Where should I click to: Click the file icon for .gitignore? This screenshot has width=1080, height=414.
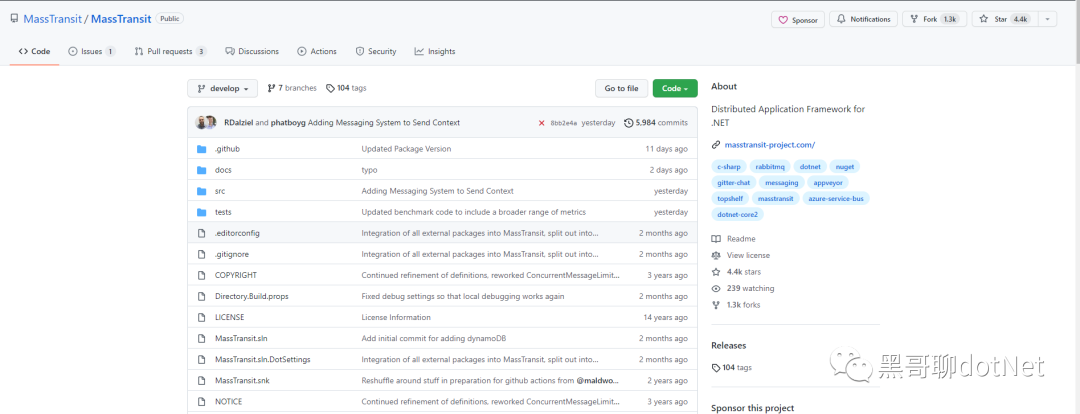pyautogui.click(x=202, y=254)
